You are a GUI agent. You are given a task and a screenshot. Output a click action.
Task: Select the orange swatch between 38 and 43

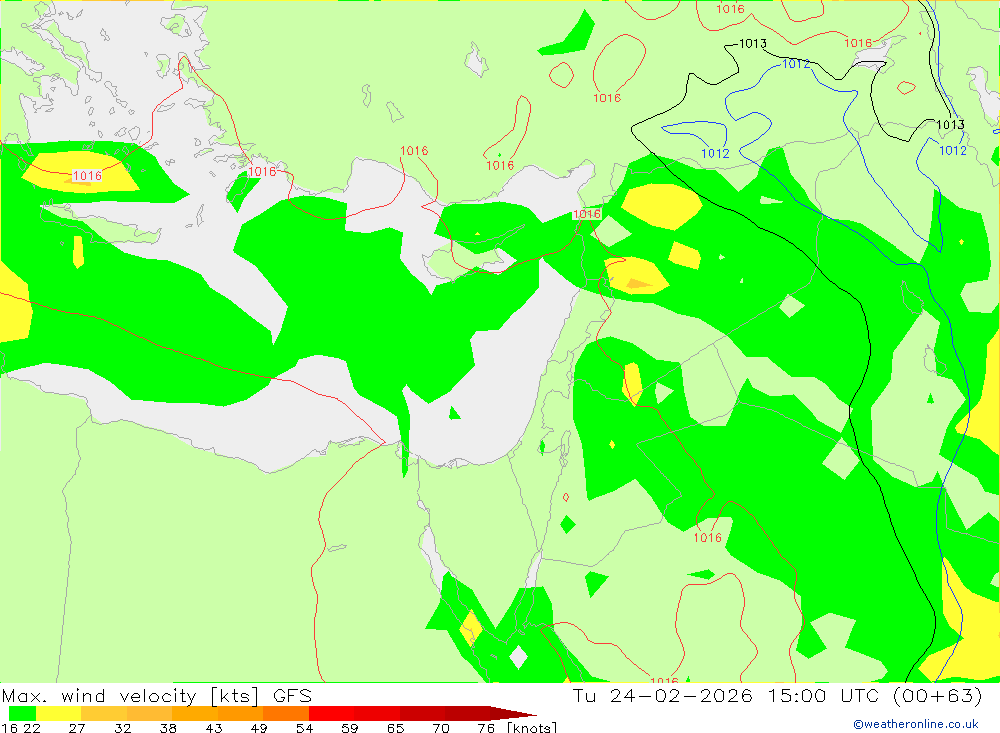coord(195,713)
